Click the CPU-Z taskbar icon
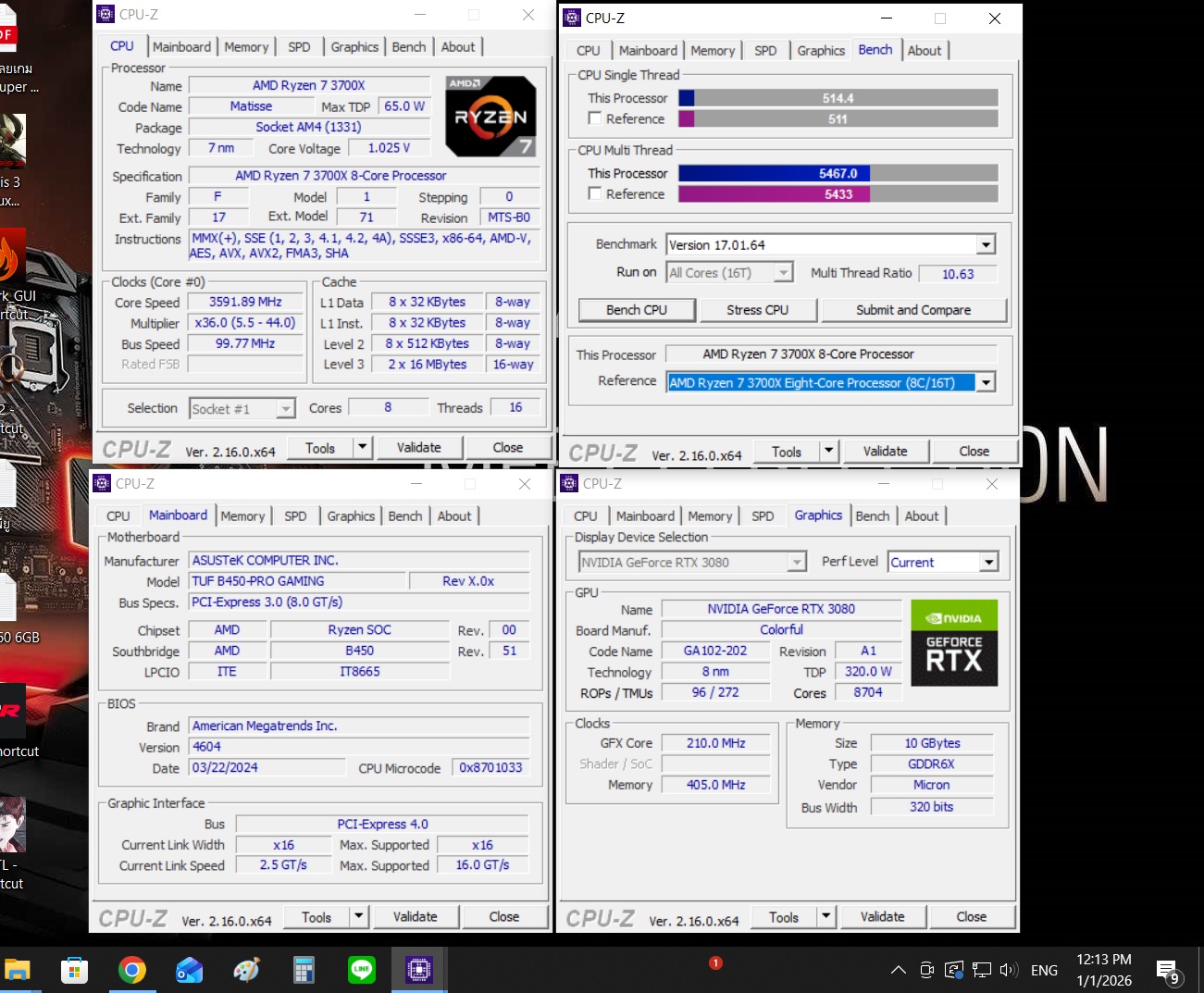 [418, 969]
